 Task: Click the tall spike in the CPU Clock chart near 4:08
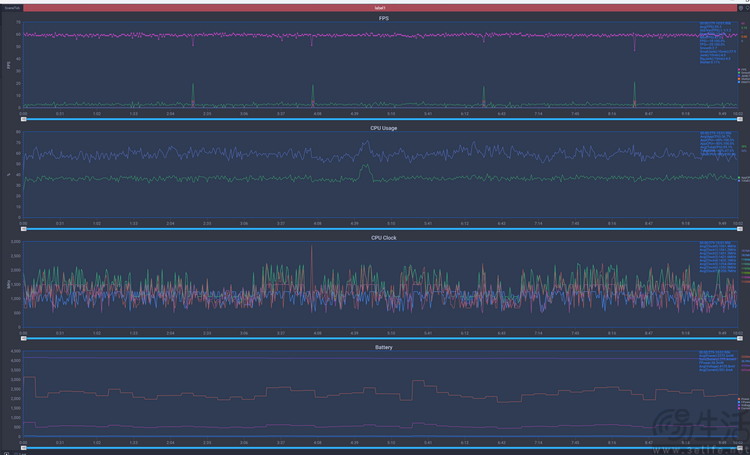pyautogui.click(x=312, y=273)
